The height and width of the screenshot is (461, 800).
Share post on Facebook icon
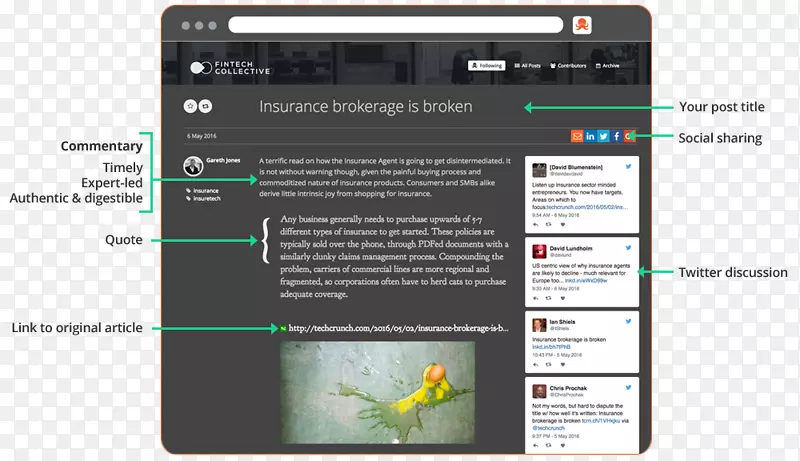[616, 136]
